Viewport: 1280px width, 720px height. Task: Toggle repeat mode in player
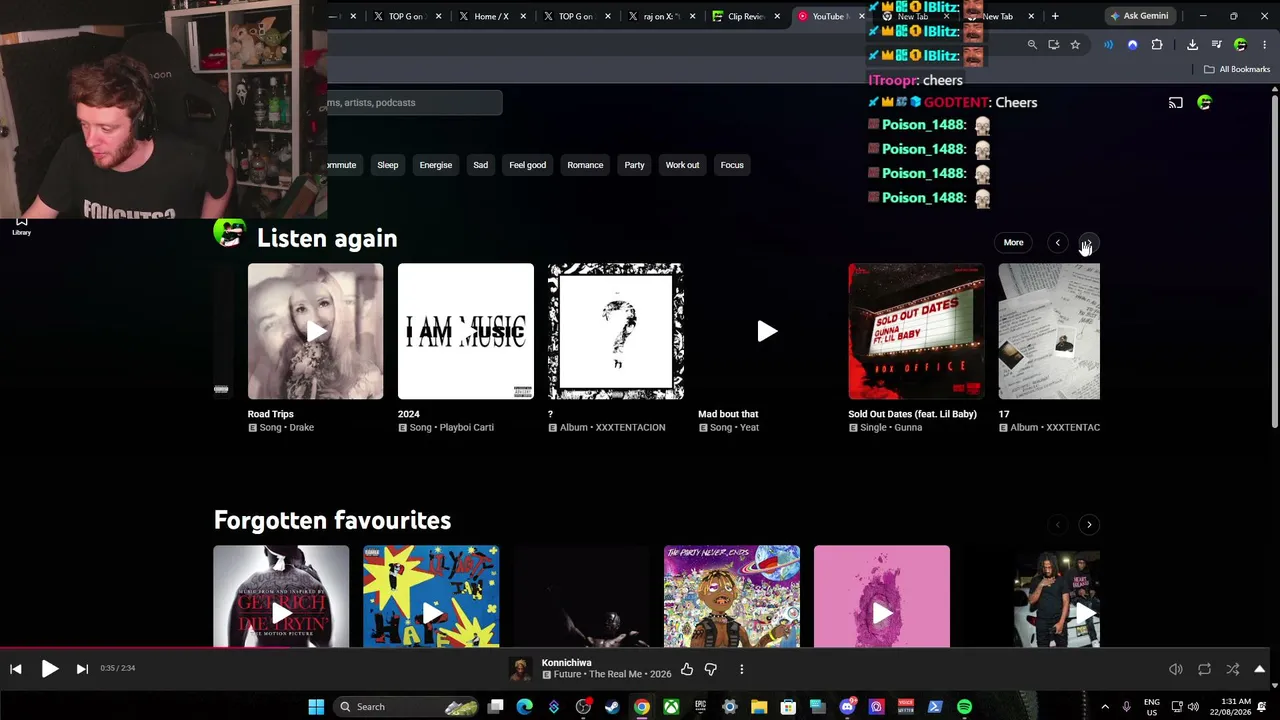click(1204, 669)
